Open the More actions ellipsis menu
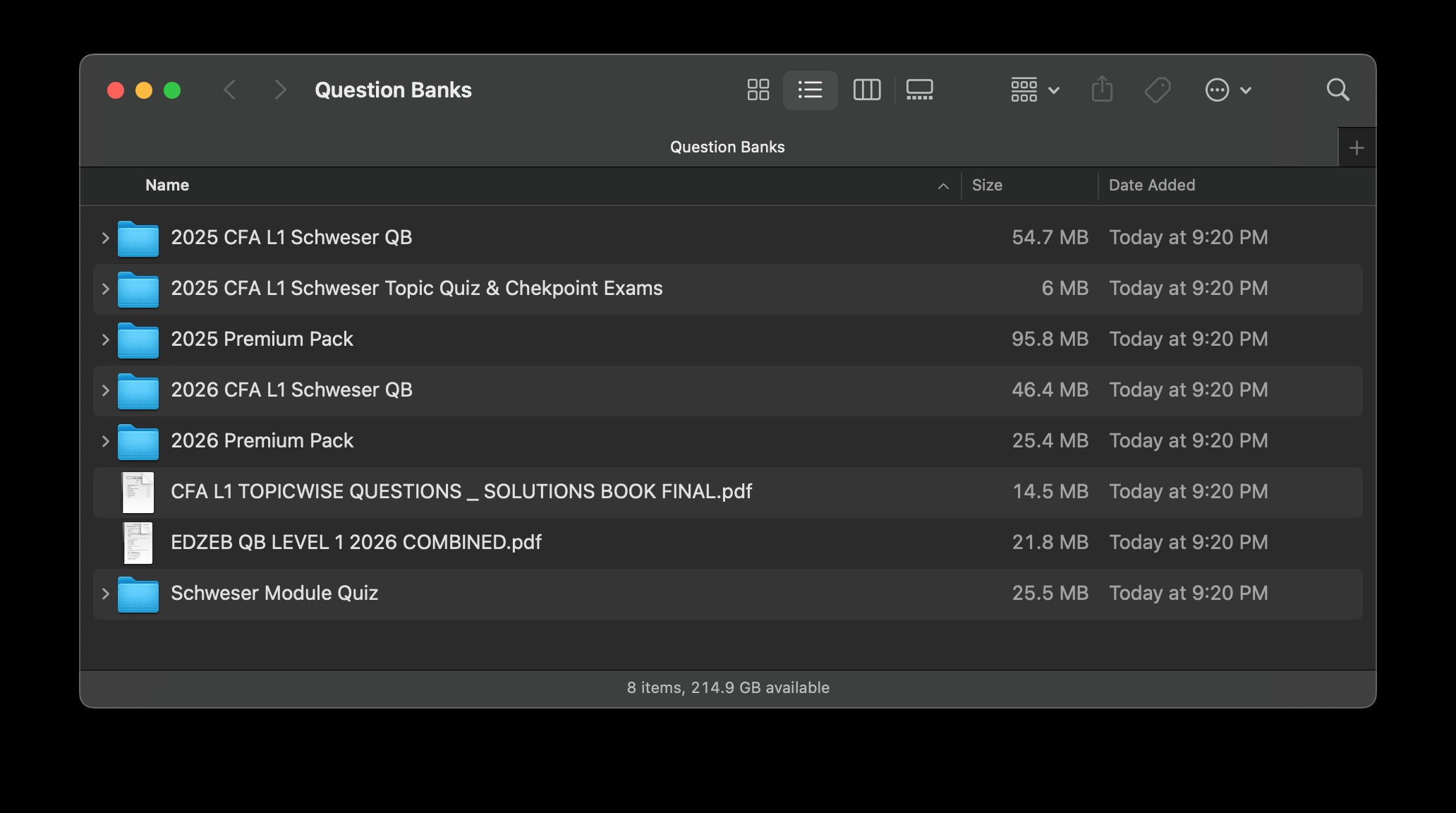Screen dimensions: 1456x813 (1228, 90)
